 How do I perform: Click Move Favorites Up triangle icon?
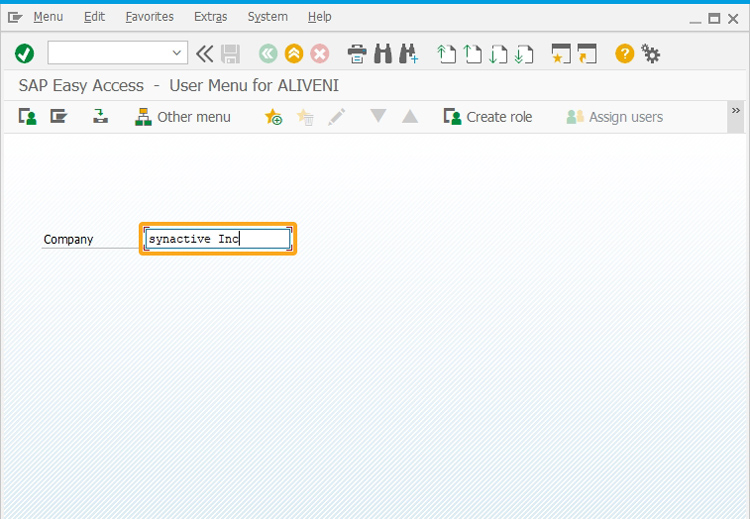tap(410, 116)
